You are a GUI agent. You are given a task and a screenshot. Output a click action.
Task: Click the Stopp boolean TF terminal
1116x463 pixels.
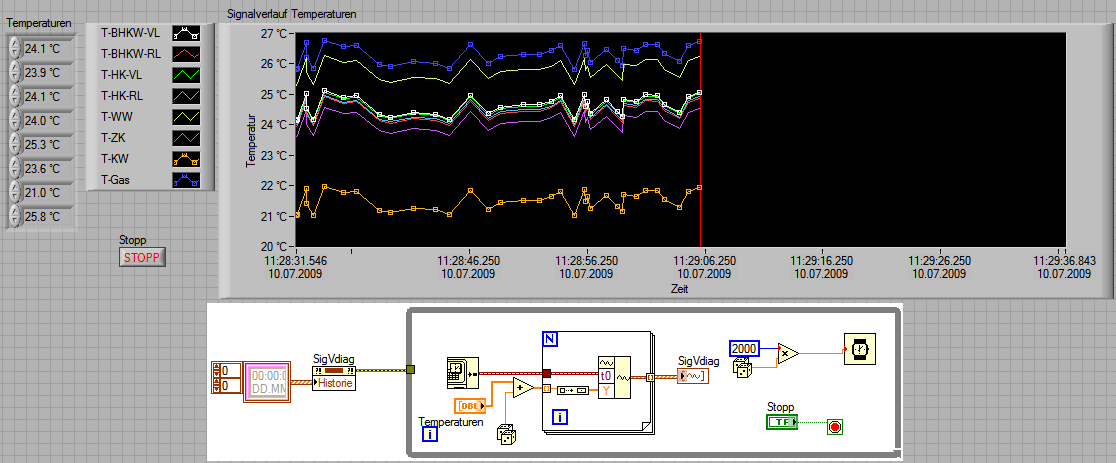(782, 422)
